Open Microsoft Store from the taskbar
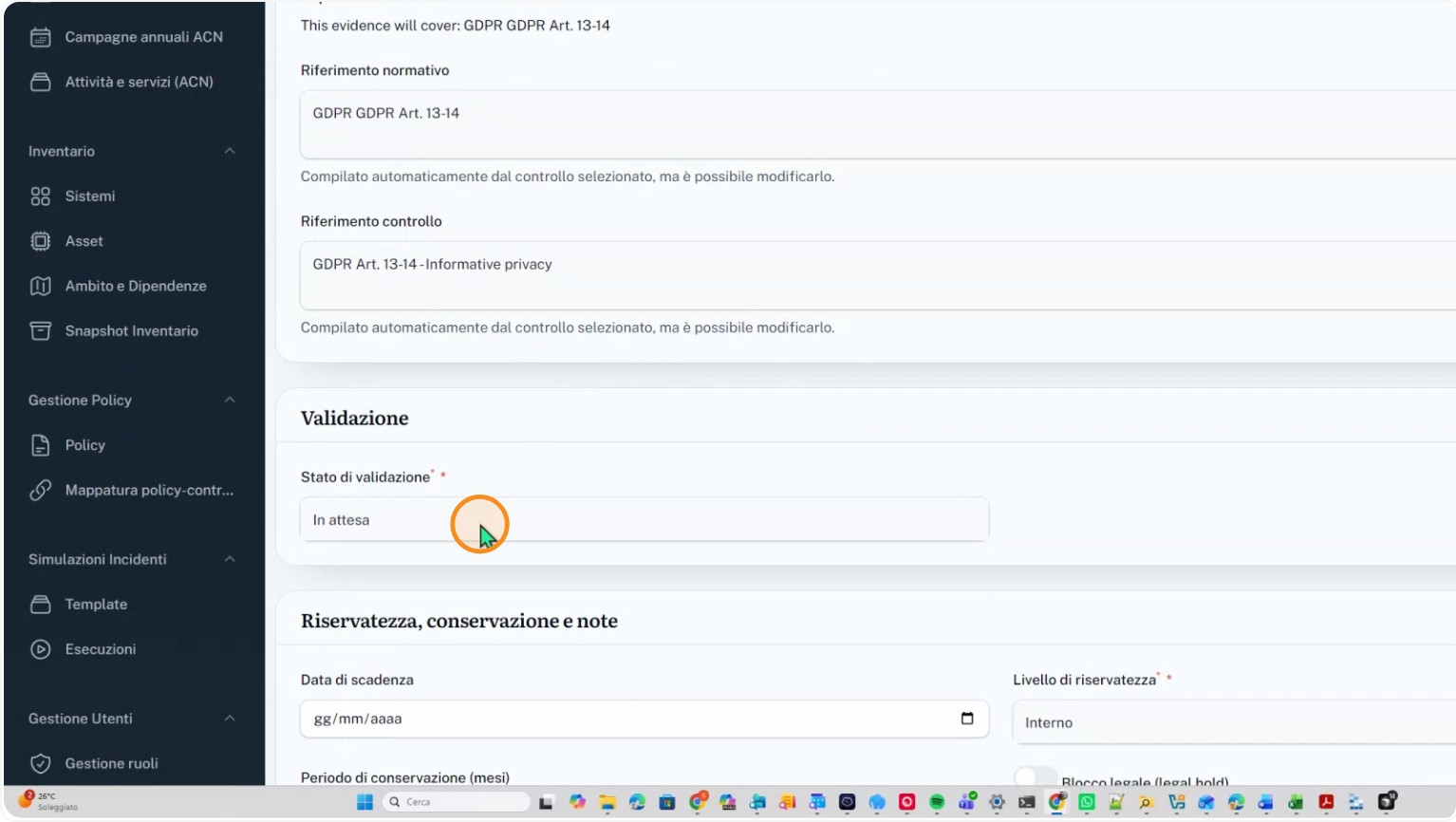Viewport: 1456px width, 822px height. coord(667,802)
